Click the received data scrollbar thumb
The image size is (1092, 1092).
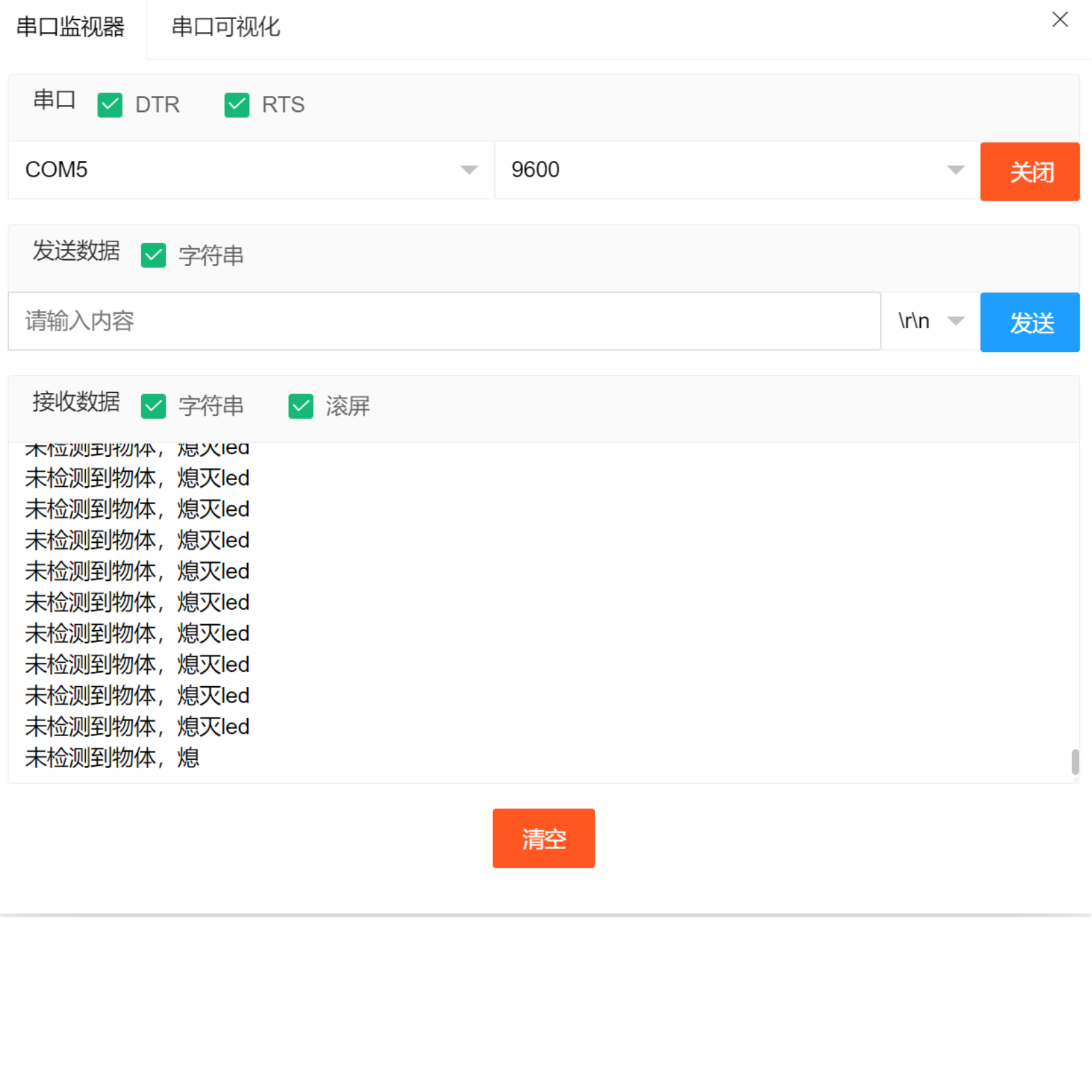(1076, 761)
